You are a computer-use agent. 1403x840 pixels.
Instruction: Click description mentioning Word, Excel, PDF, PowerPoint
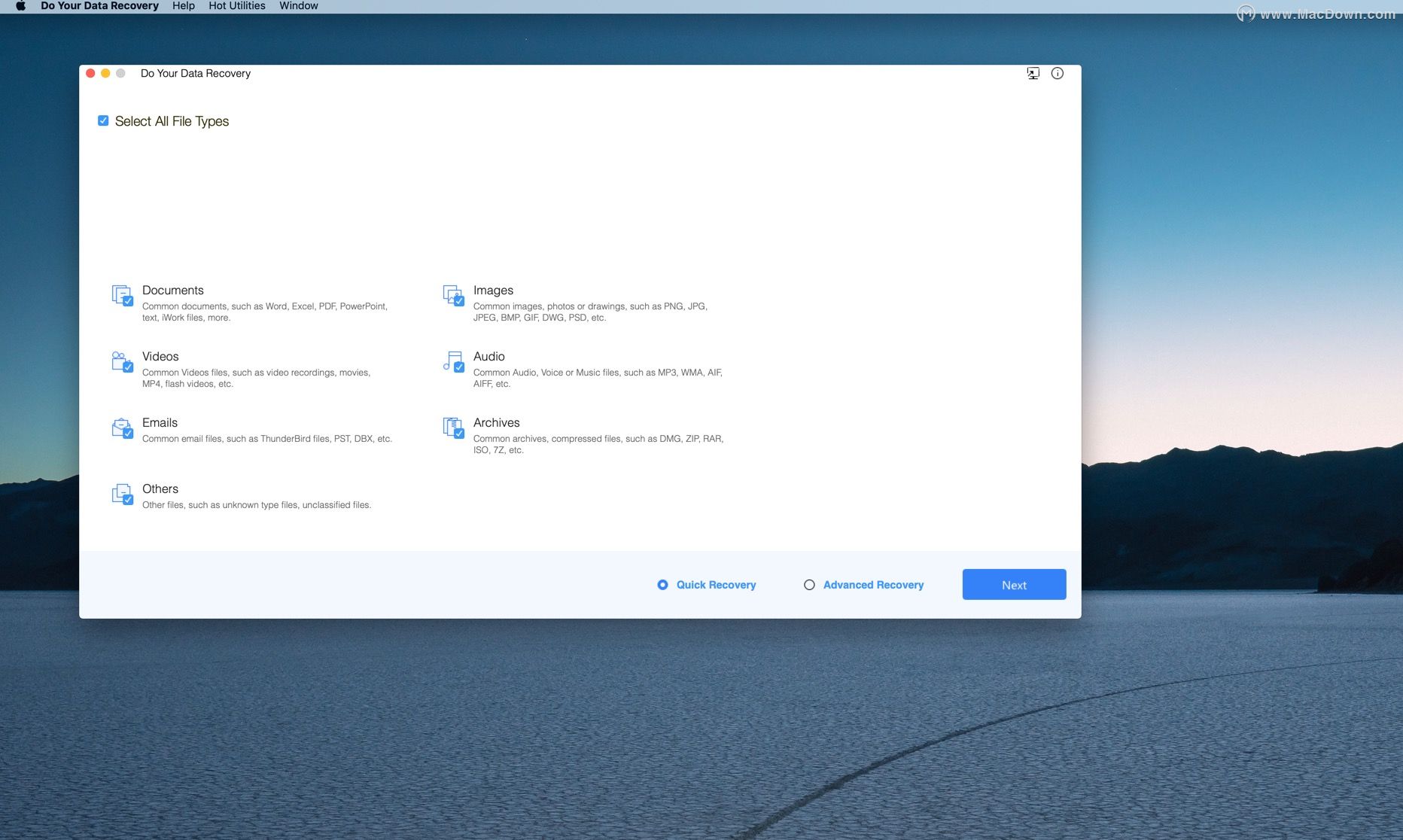click(x=265, y=312)
